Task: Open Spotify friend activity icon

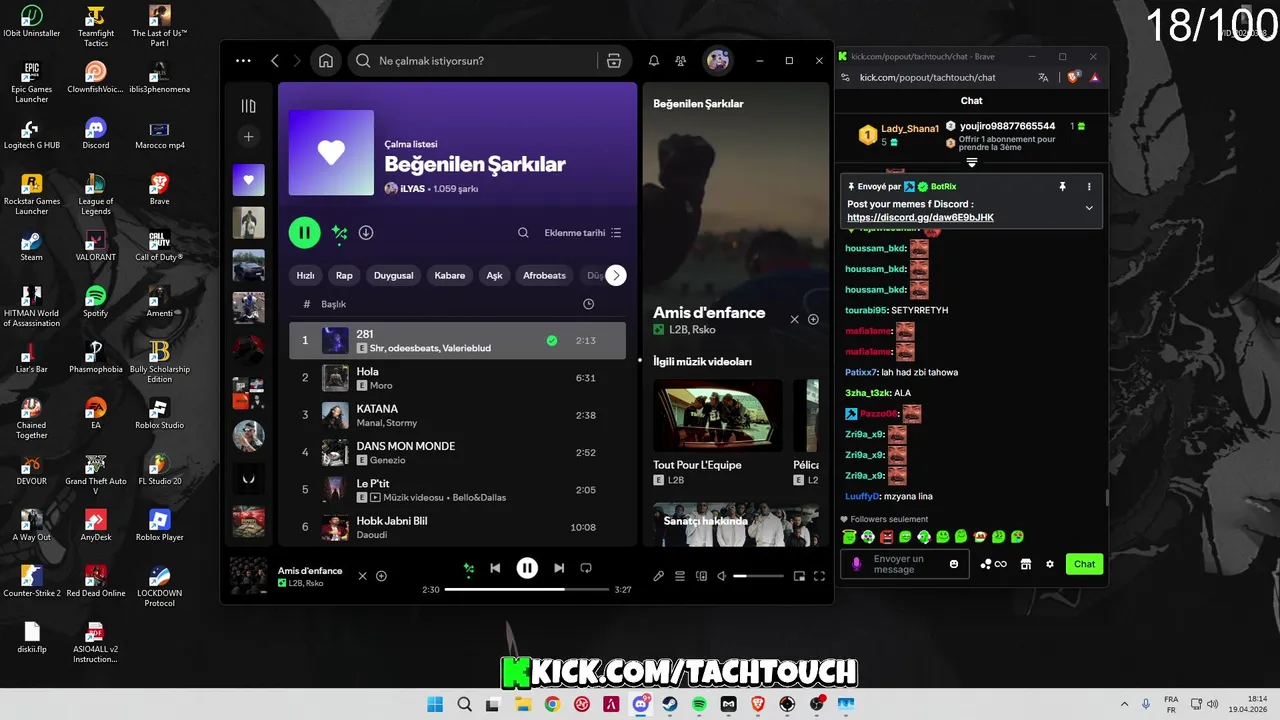Action: pos(681,61)
